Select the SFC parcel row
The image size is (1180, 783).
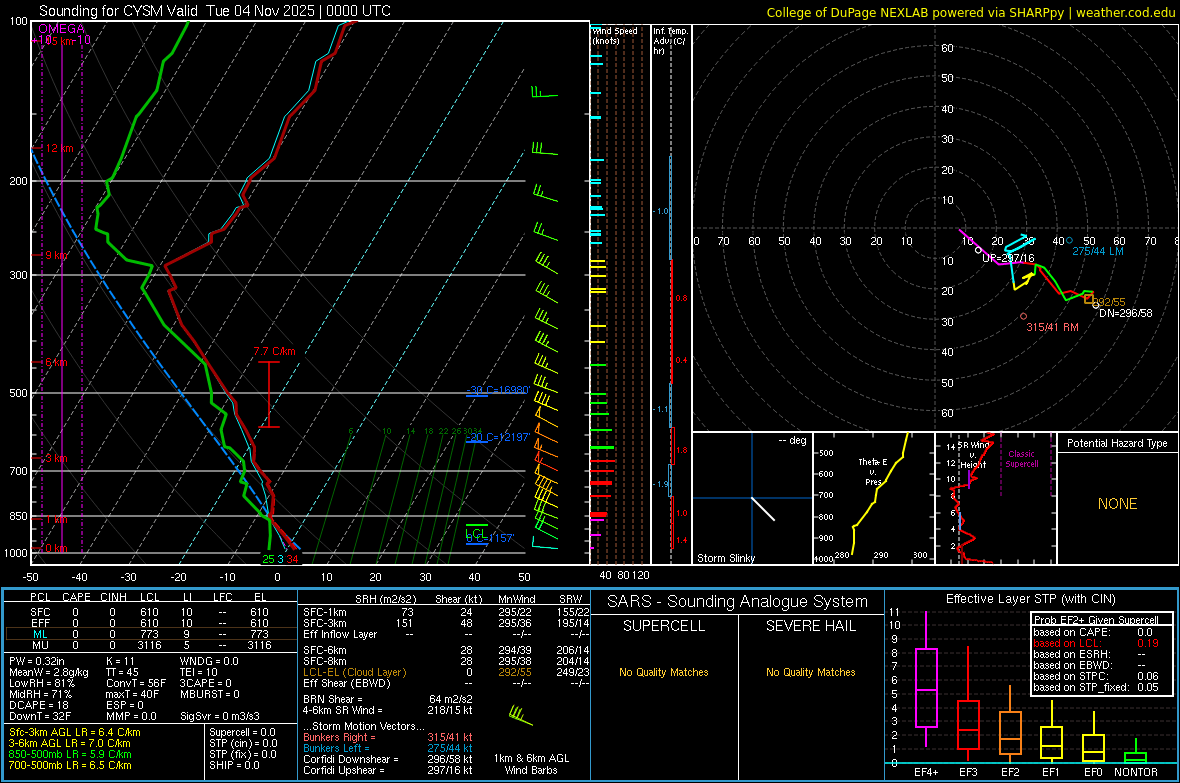point(151,612)
